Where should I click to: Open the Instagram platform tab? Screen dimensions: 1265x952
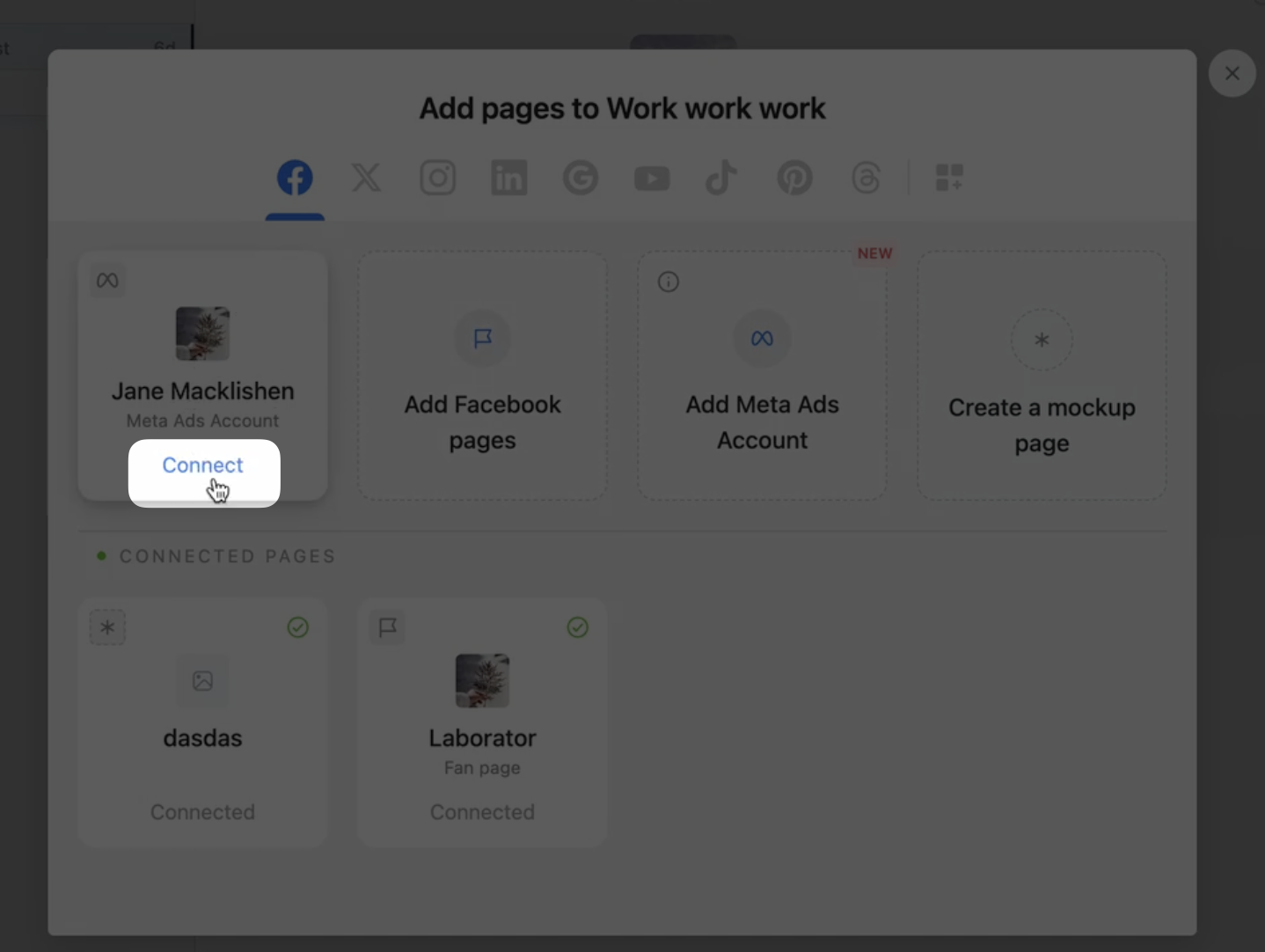[x=437, y=178]
